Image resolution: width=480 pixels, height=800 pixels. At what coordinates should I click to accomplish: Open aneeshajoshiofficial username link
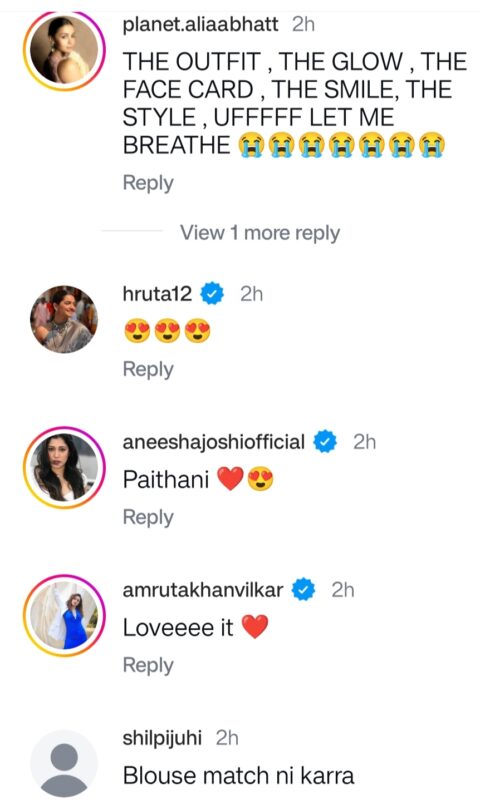pos(214,442)
